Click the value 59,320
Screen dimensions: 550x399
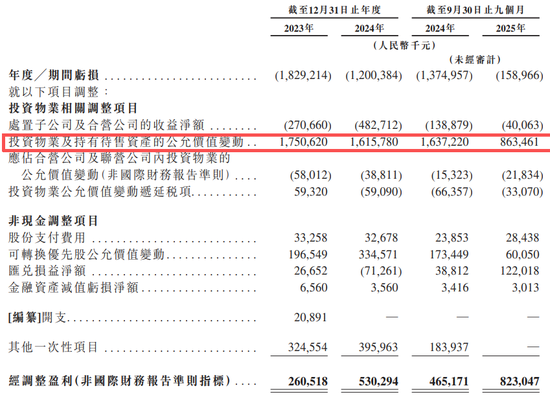click(311, 192)
